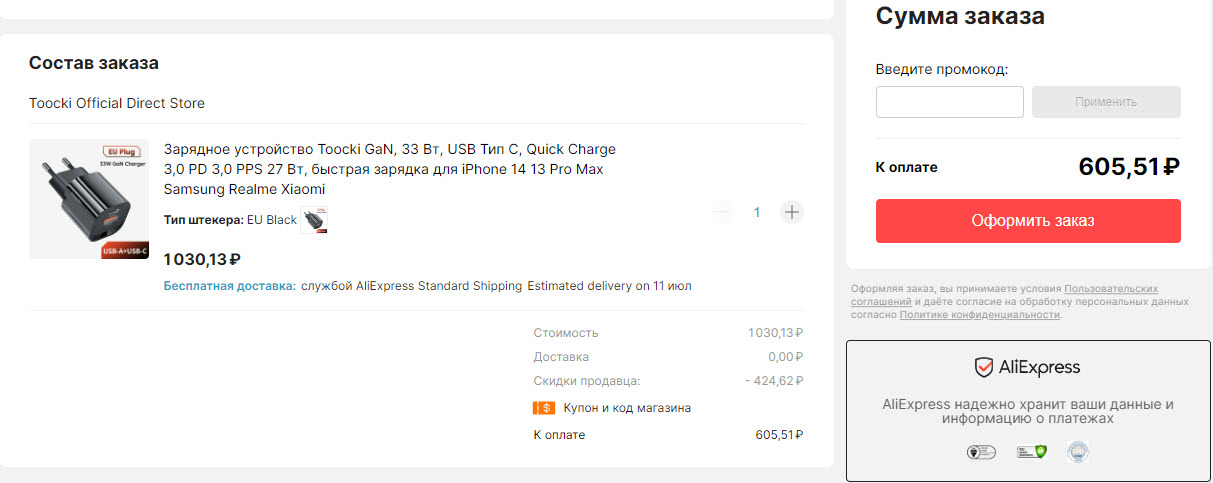The height and width of the screenshot is (483, 1213).
Task: Click the black oval security certification badge
Action: tap(979, 452)
